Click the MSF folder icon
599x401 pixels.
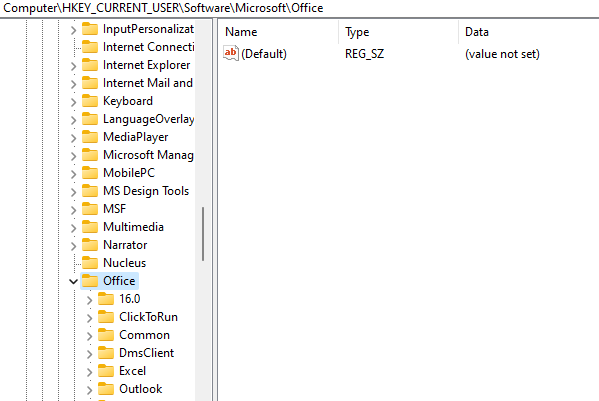[x=90, y=209]
